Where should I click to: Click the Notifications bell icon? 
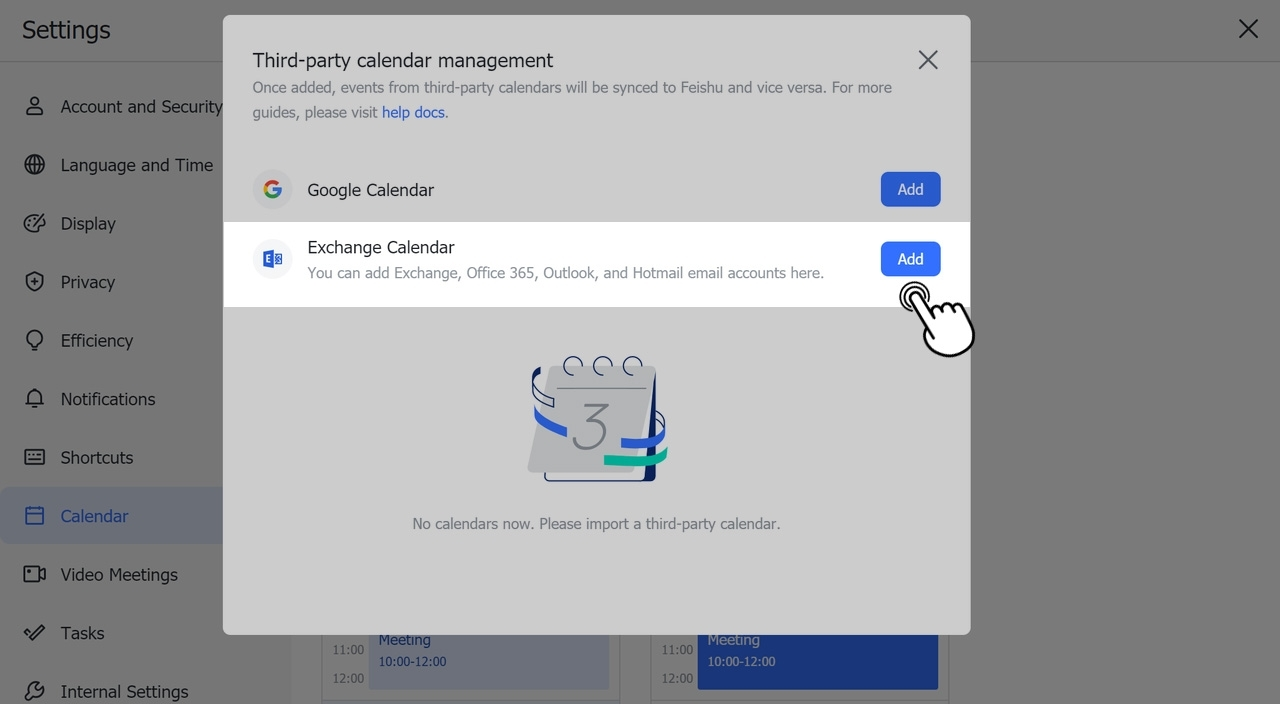coord(35,399)
